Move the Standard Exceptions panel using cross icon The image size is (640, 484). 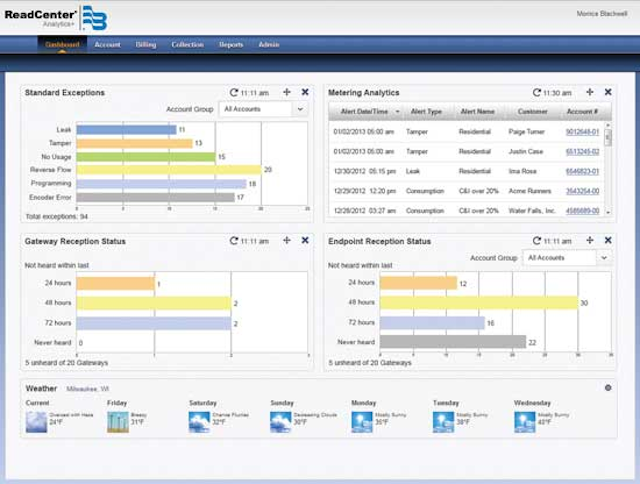point(287,92)
